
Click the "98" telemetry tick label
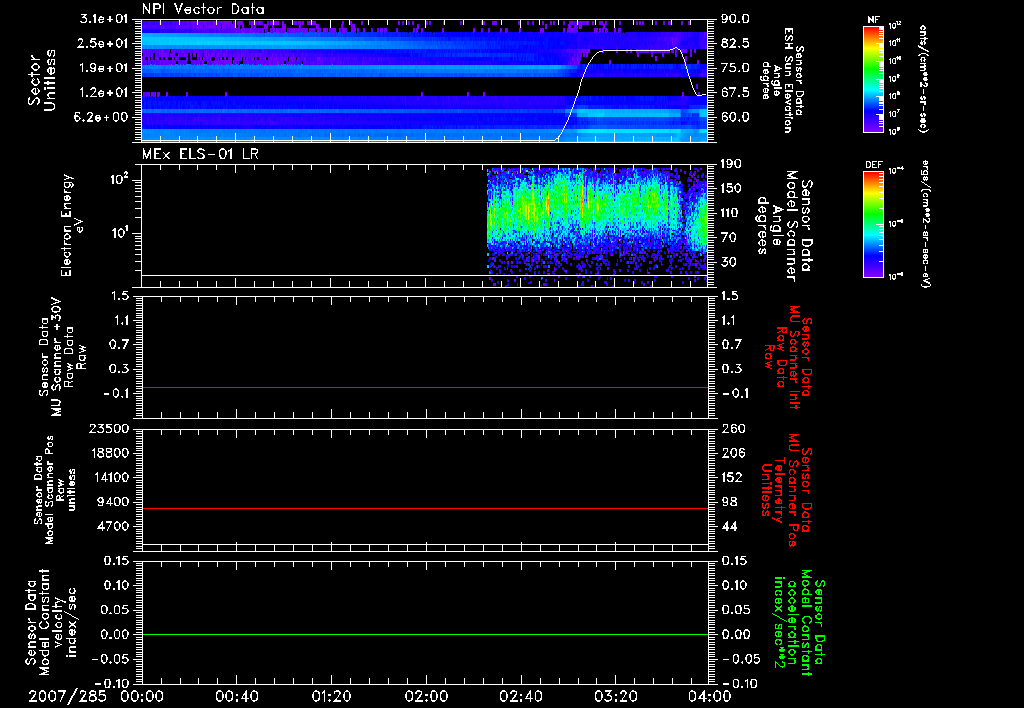[728, 502]
